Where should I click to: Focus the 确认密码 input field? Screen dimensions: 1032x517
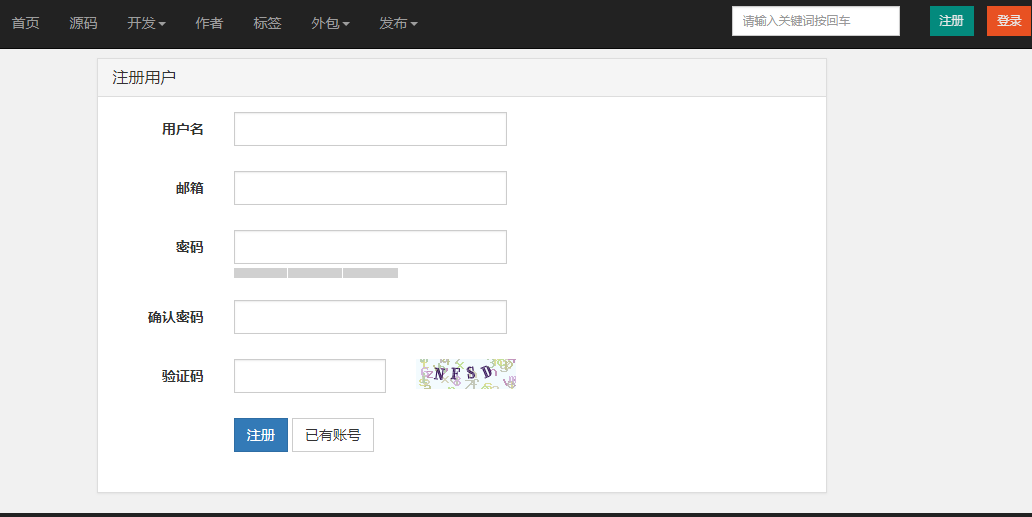click(x=371, y=317)
